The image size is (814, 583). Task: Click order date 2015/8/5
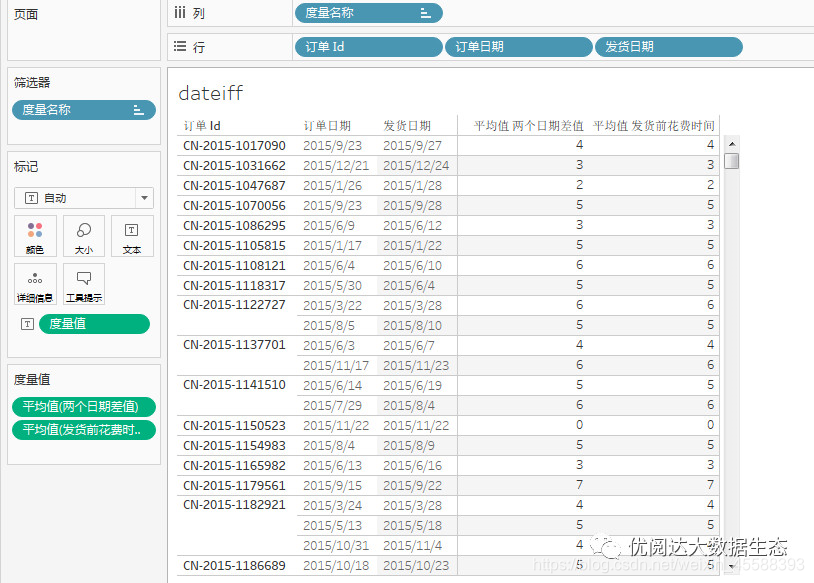pos(329,326)
